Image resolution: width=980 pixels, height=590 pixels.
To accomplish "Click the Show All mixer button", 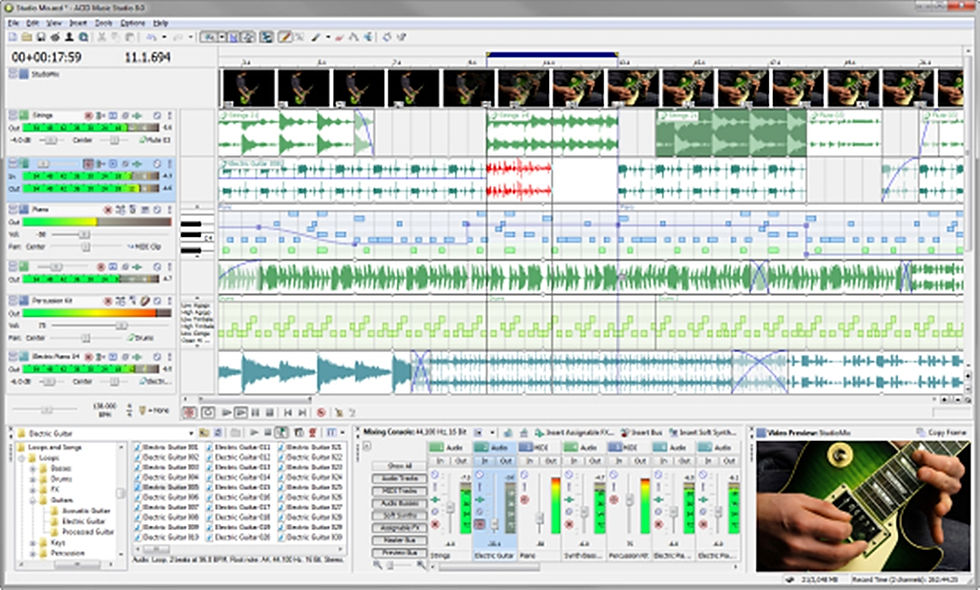I will pyautogui.click(x=399, y=466).
